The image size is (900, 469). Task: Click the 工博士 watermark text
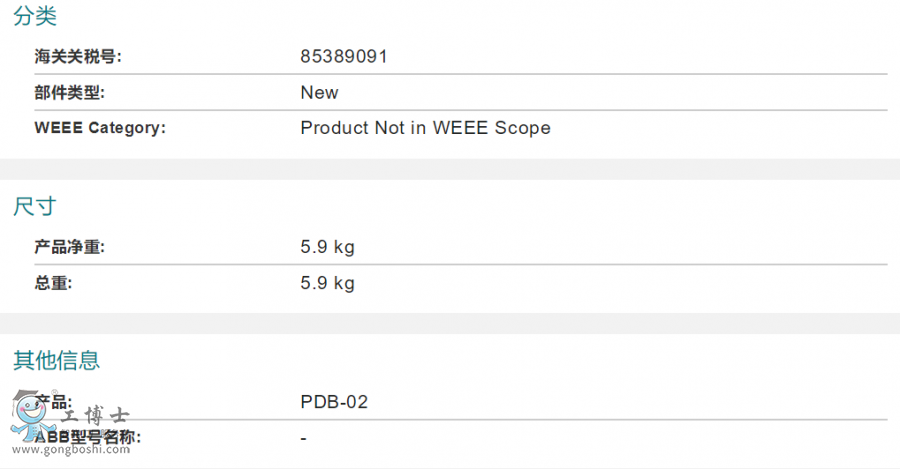point(96,417)
